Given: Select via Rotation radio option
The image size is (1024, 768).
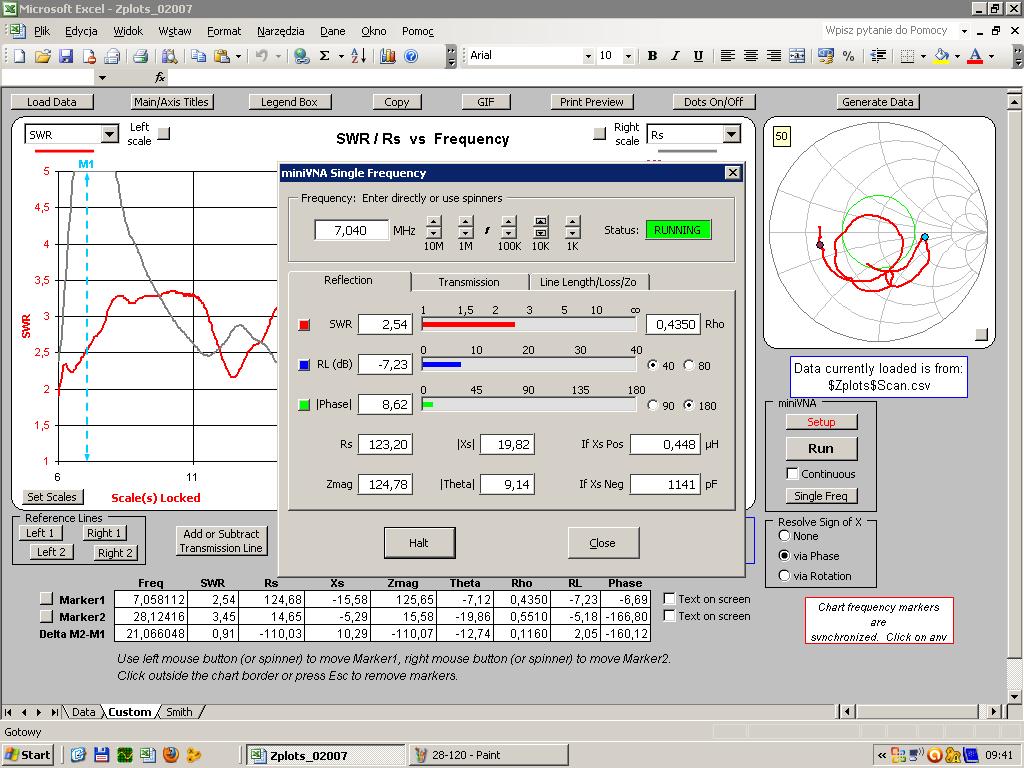Looking at the screenshot, I should pos(784,575).
